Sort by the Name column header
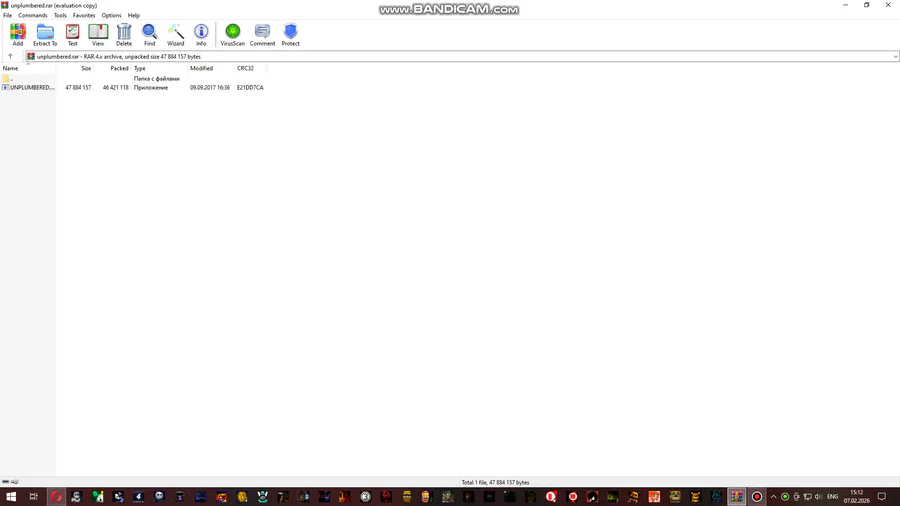Image resolution: width=900 pixels, height=506 pixels. pos(28,68)
